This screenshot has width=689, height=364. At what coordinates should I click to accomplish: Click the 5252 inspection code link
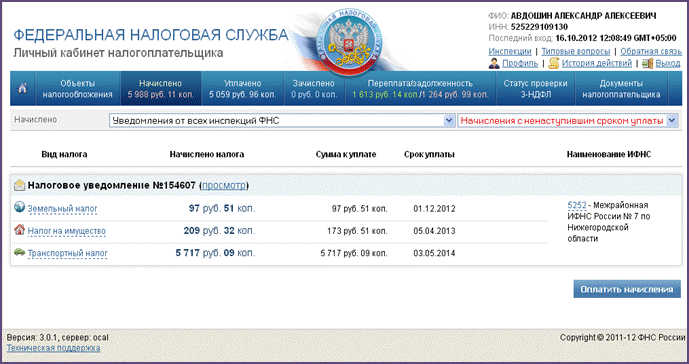[577, 205]
